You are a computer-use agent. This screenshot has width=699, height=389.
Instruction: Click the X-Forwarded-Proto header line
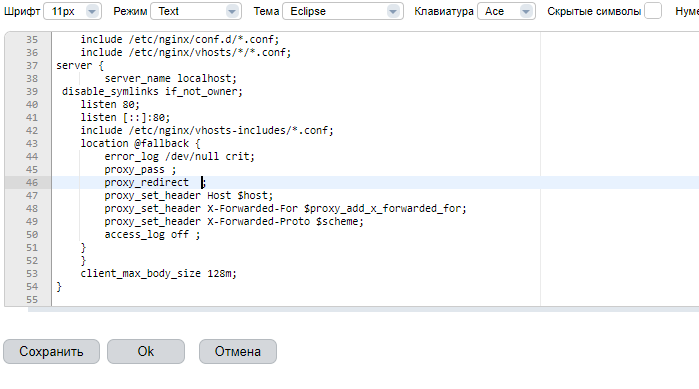[234, 221]
